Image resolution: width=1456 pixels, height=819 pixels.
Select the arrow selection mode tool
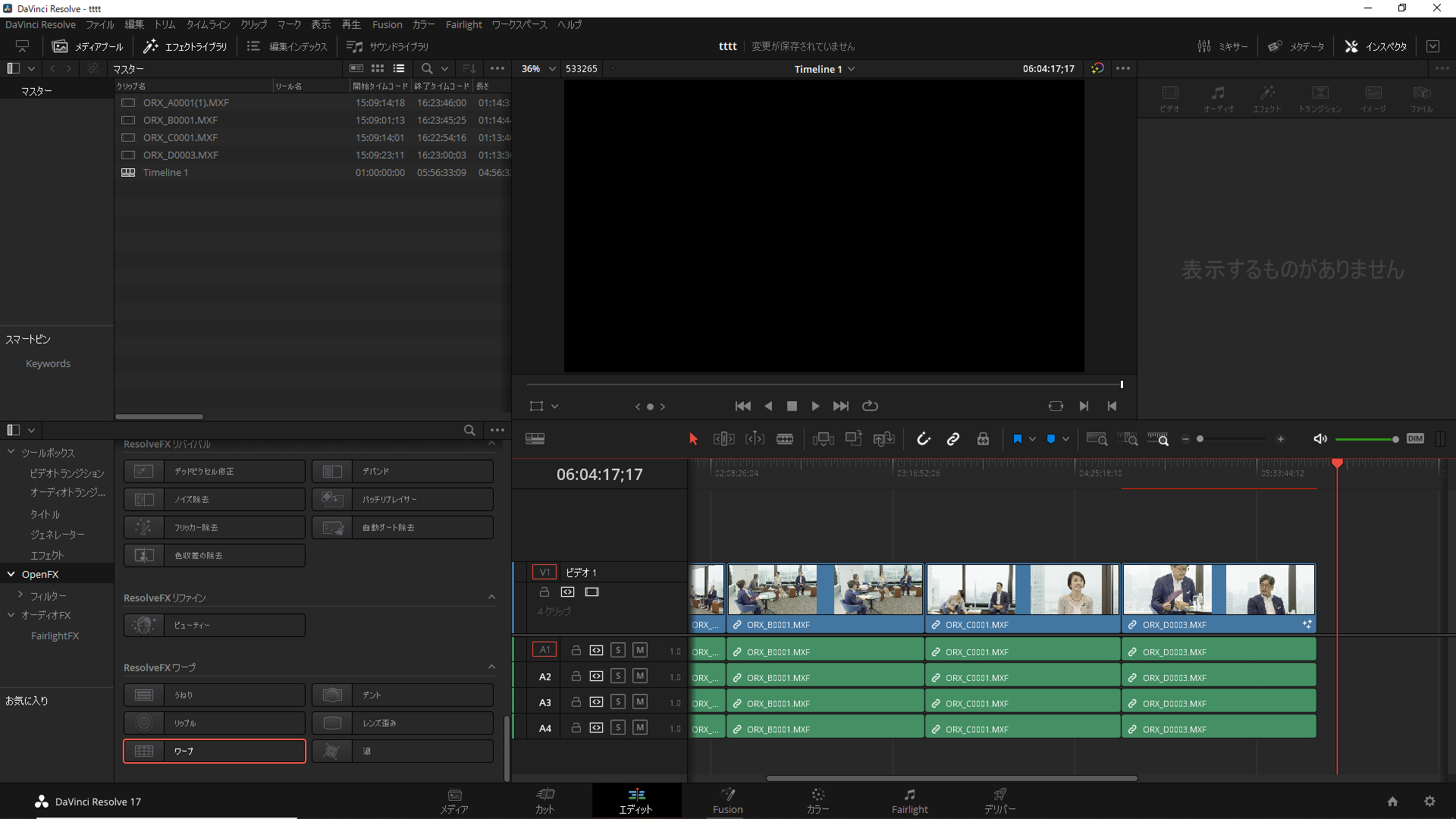coord(692,439)
